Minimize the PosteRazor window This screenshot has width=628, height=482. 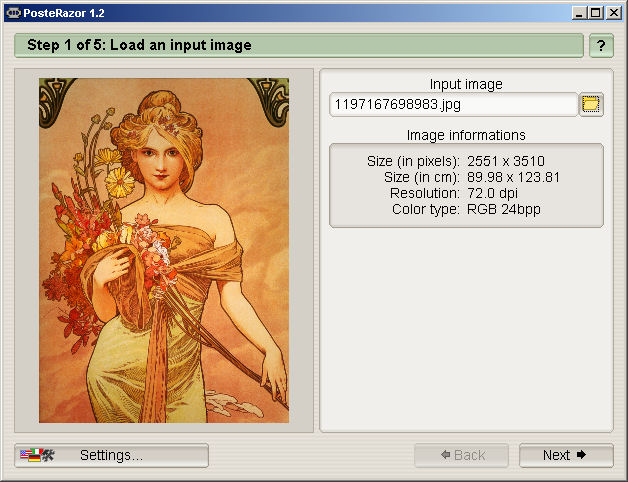(x=578, y=13)
